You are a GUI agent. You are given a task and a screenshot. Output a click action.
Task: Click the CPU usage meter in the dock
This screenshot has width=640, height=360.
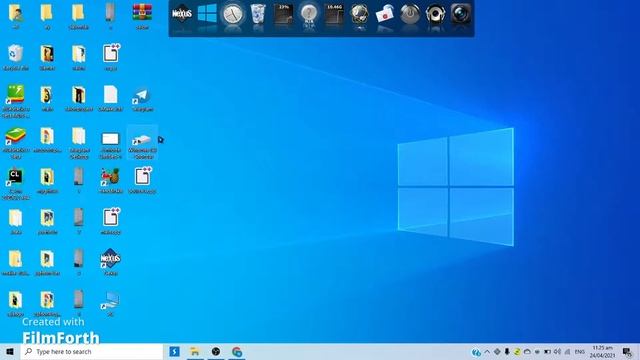pyautogui.click(x=283, y=14)
